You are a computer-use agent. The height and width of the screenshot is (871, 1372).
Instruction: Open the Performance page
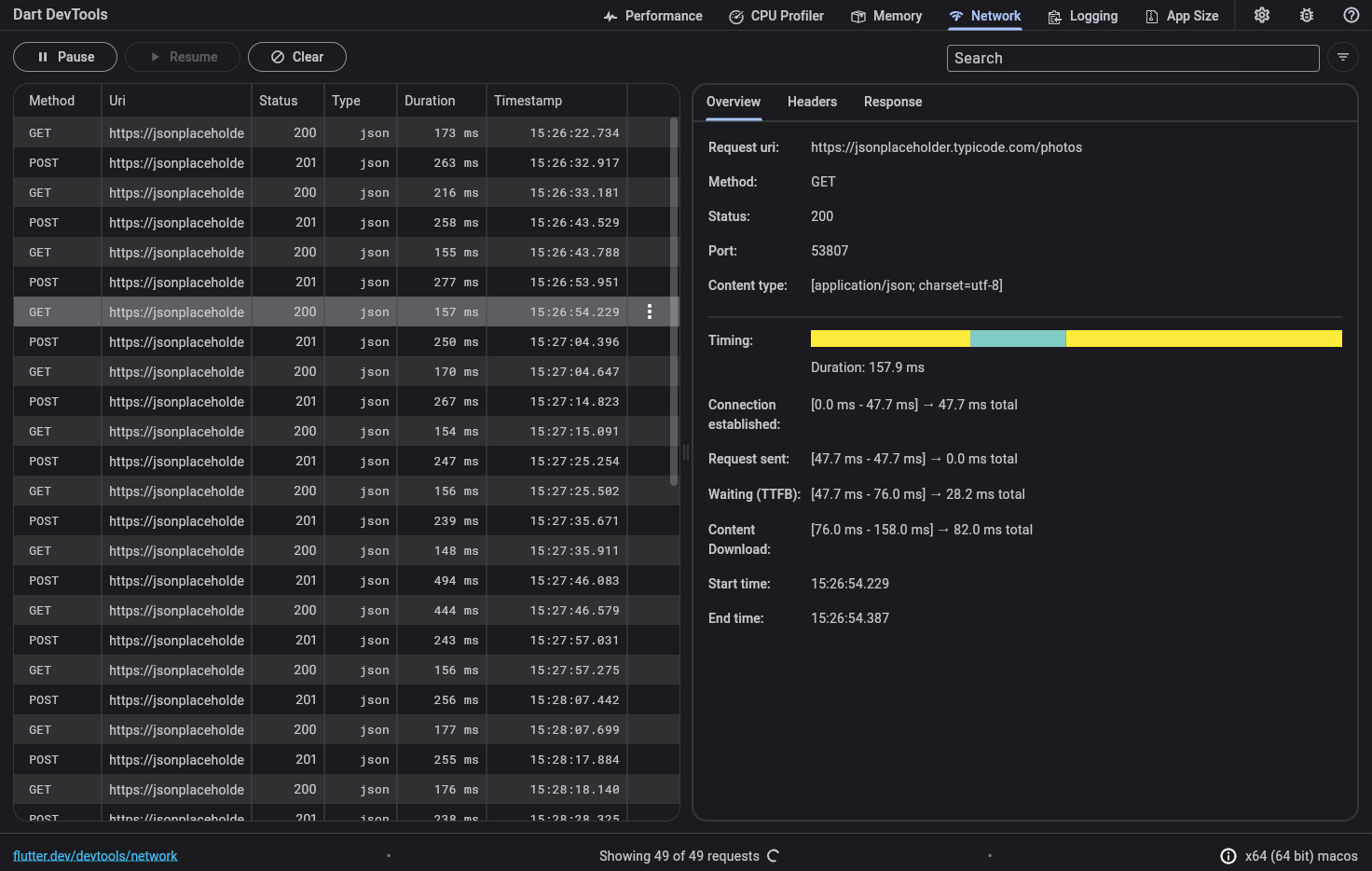point(652,15)
